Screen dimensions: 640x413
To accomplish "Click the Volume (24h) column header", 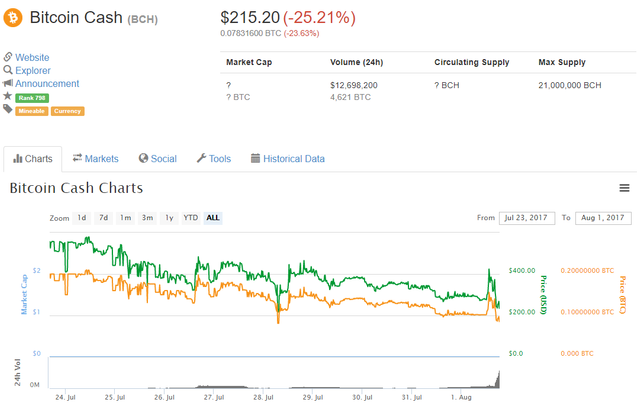I will click(x=356, y=62).
